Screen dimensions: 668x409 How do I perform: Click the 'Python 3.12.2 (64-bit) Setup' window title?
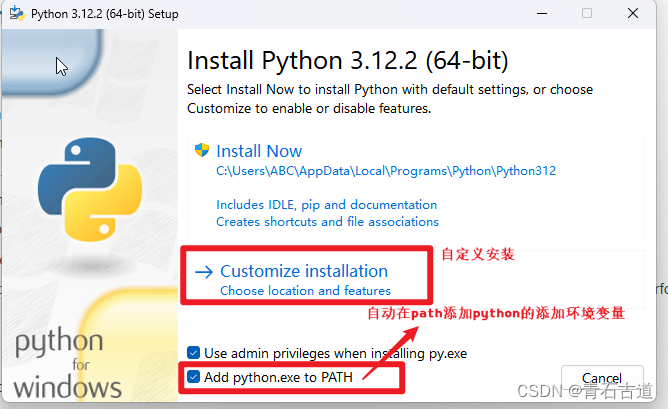105,14
